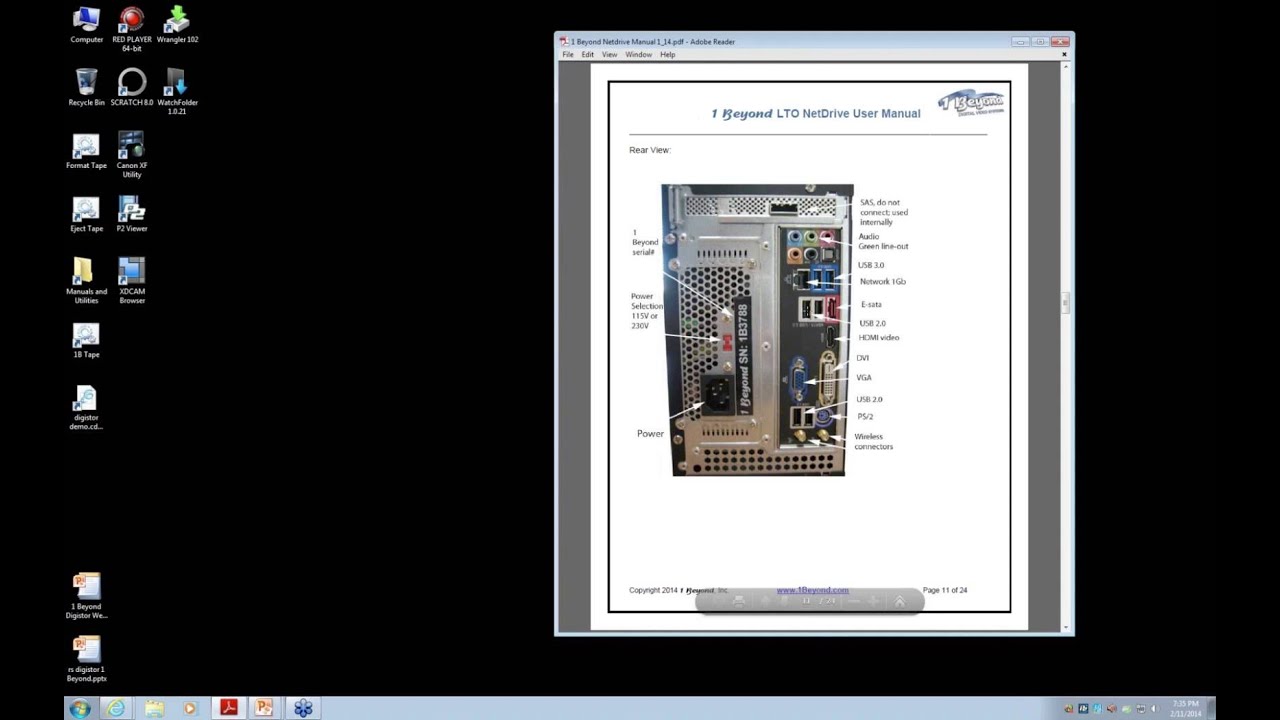Follow the www.1Beyond.com link
Viewport: 1280px width, 720px height.
812,590
